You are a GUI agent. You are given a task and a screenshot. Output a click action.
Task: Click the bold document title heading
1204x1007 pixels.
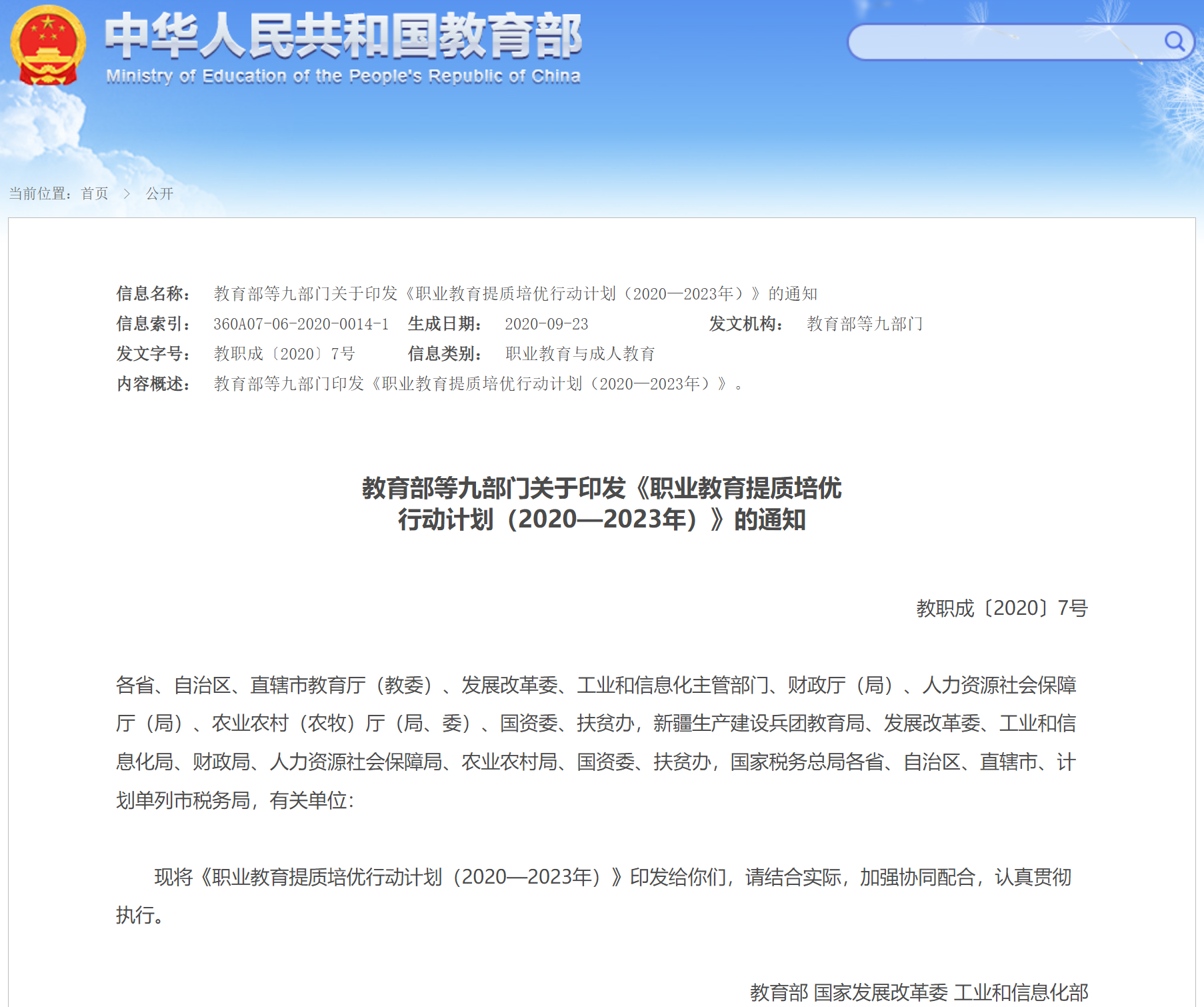click(x=601, y=503)
